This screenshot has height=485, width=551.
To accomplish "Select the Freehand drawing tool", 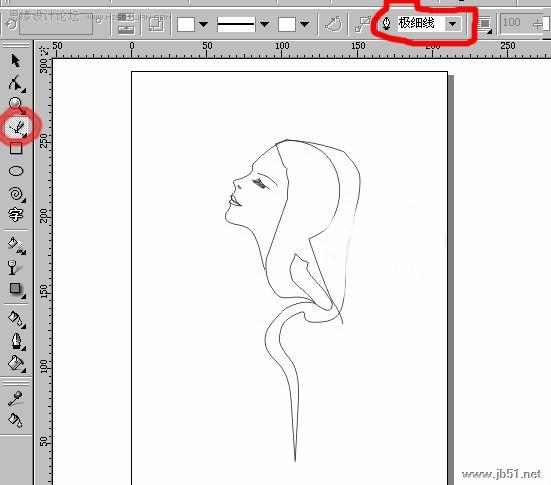I will point(17,128).
